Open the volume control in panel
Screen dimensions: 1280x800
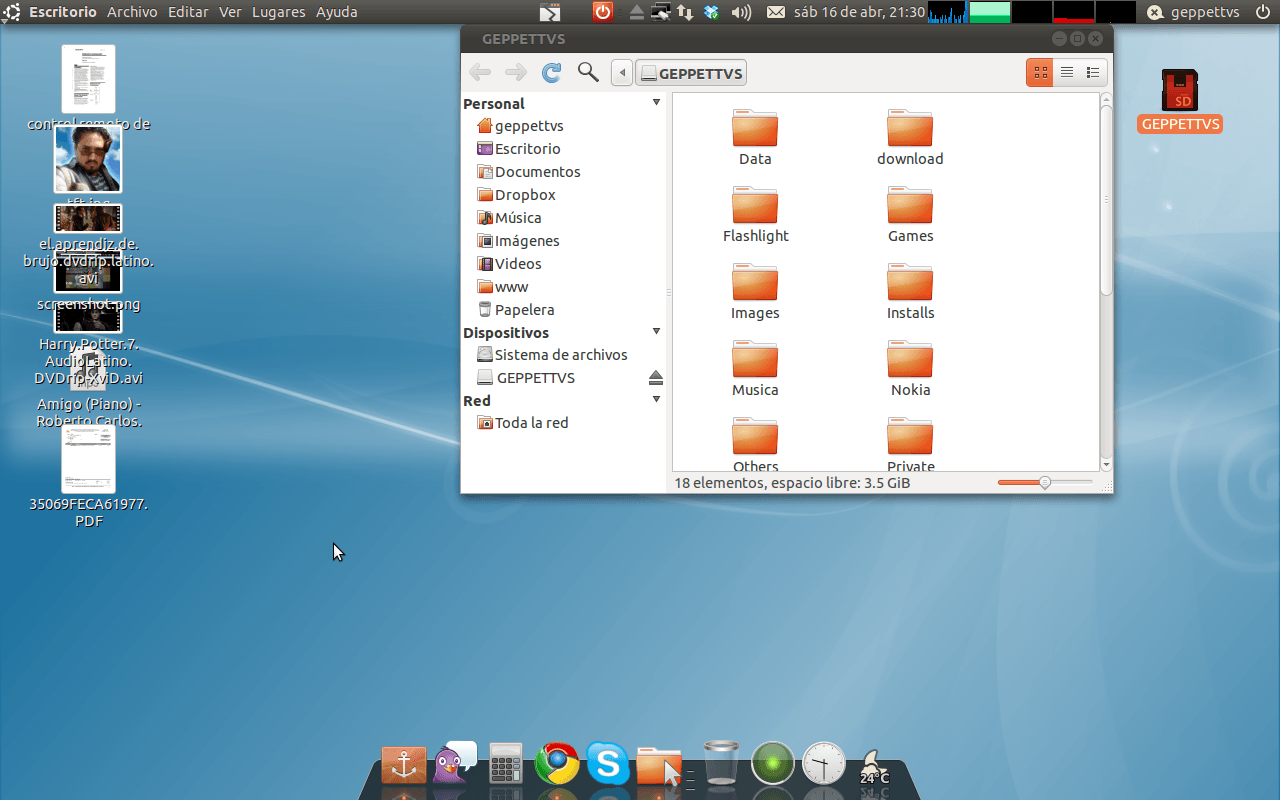(x=741, y=12)
